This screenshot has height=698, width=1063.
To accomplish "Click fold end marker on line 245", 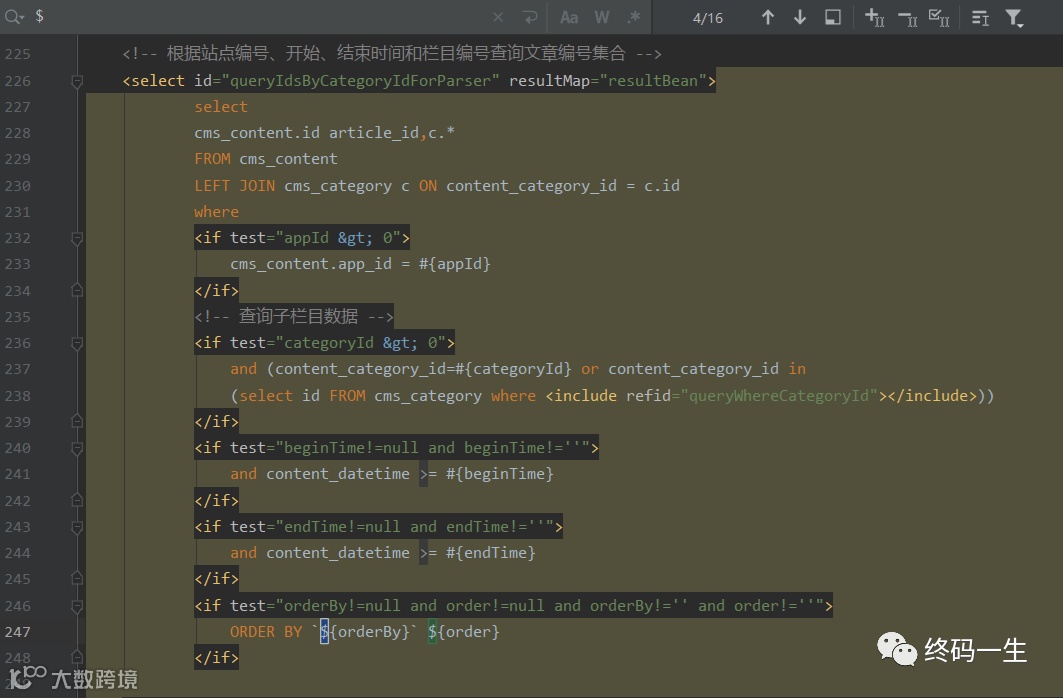I will [77, 579].
